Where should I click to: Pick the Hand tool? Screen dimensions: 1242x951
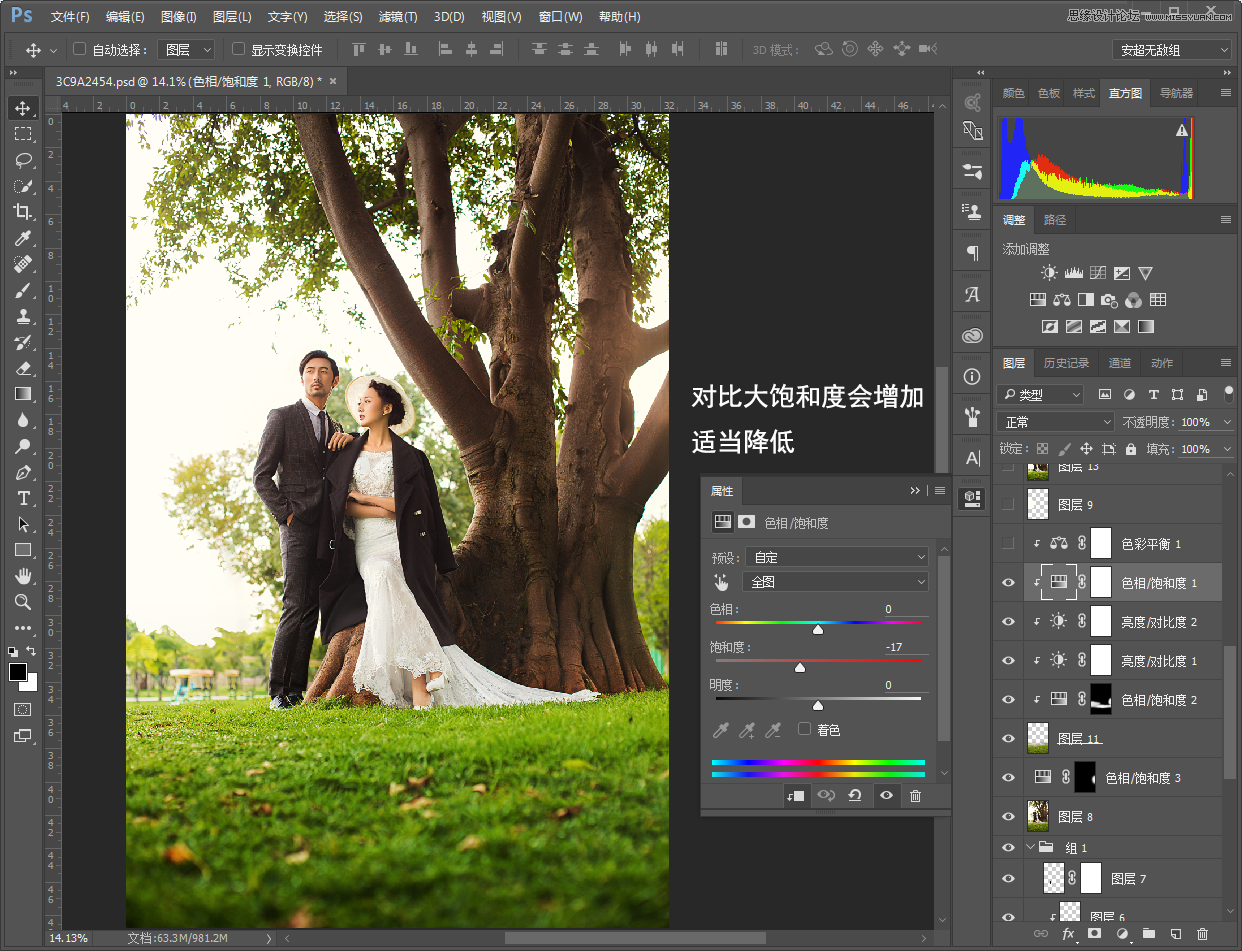[22, 576]
